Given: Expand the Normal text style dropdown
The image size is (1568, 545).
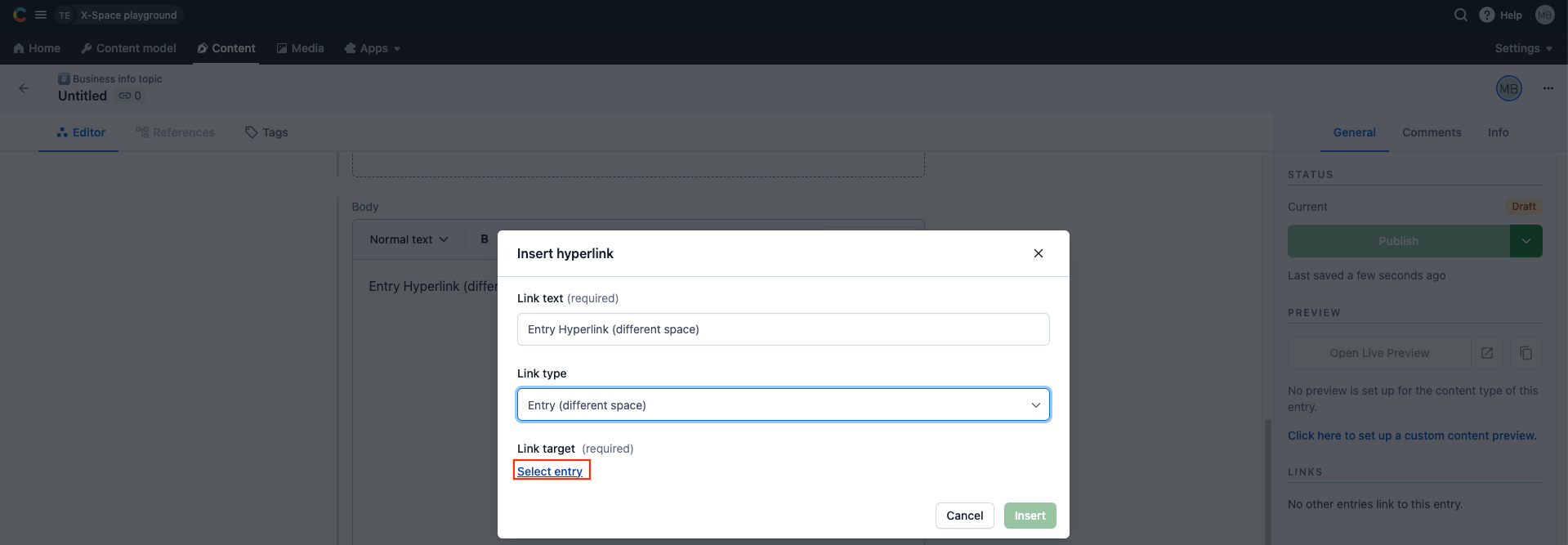Looking at the screenshot, I should [x=409, y=239].
